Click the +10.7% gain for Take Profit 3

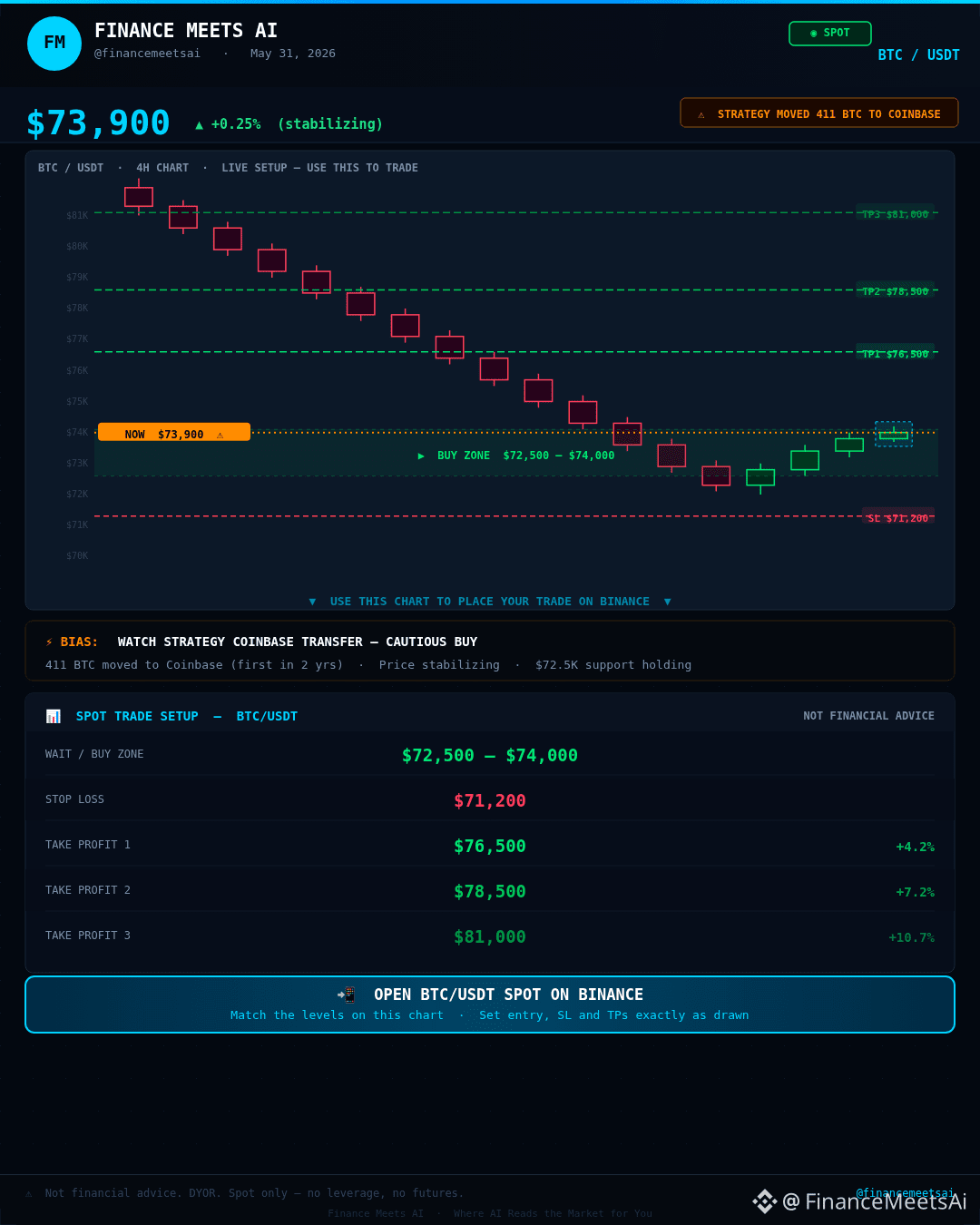point(911,937)
